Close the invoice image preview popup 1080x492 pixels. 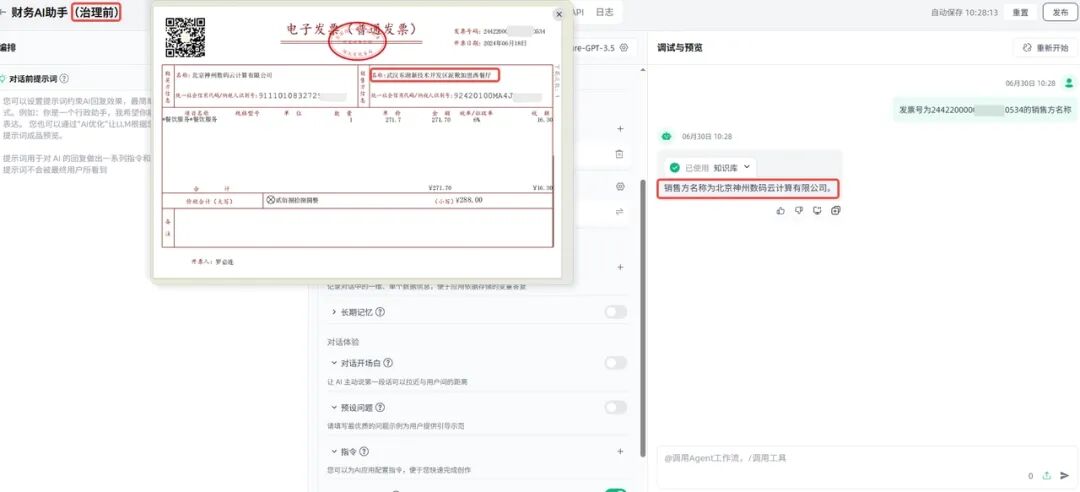tap(559, 14)
